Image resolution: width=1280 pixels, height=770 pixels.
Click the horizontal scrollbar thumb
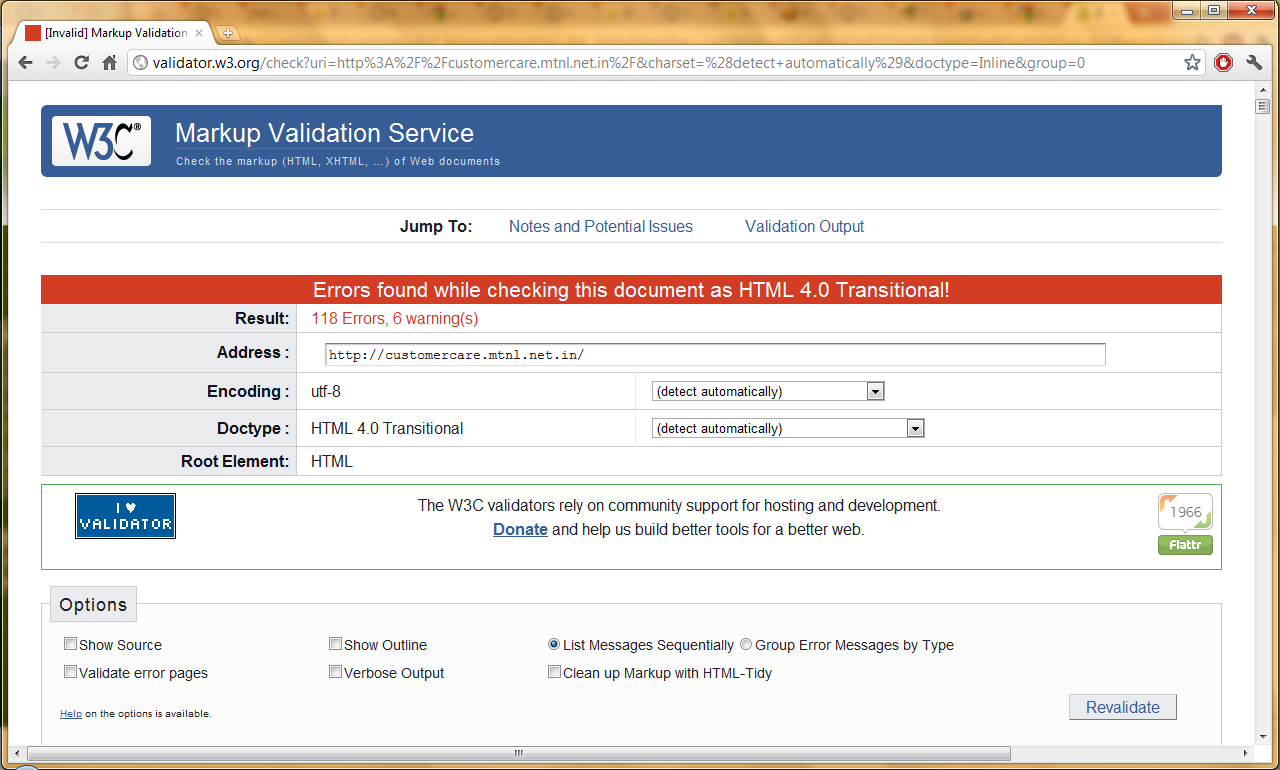[x=519, y=753]
